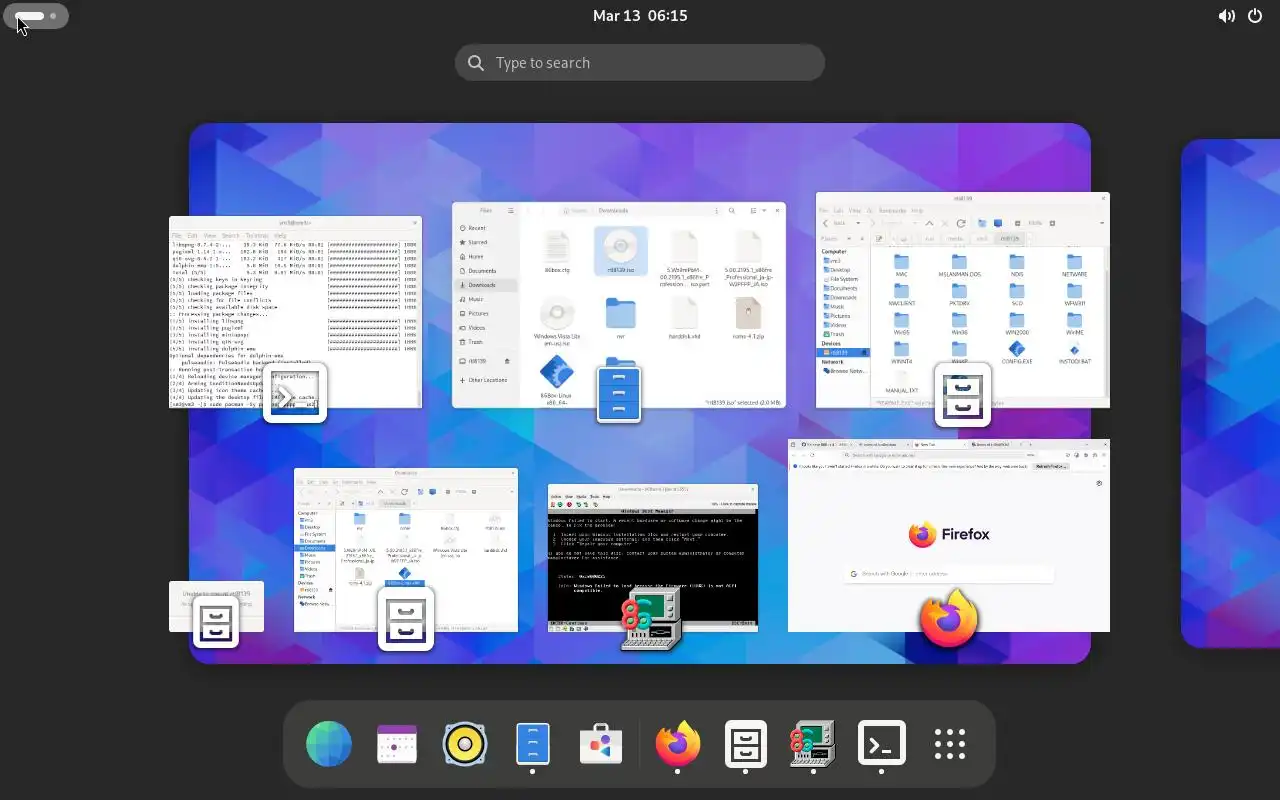Open the yellow speaker music player in the dock
This screenshot has width=1280, height=800.
(x=465, y=745)
